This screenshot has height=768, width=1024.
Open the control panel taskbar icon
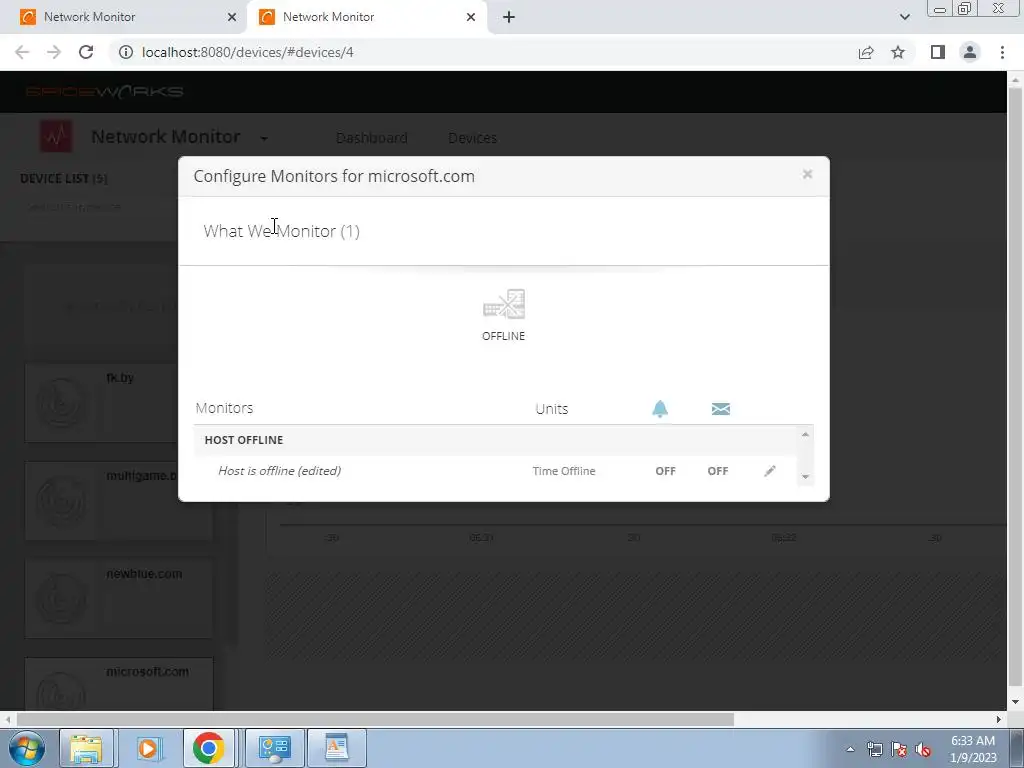click(275, 748)
